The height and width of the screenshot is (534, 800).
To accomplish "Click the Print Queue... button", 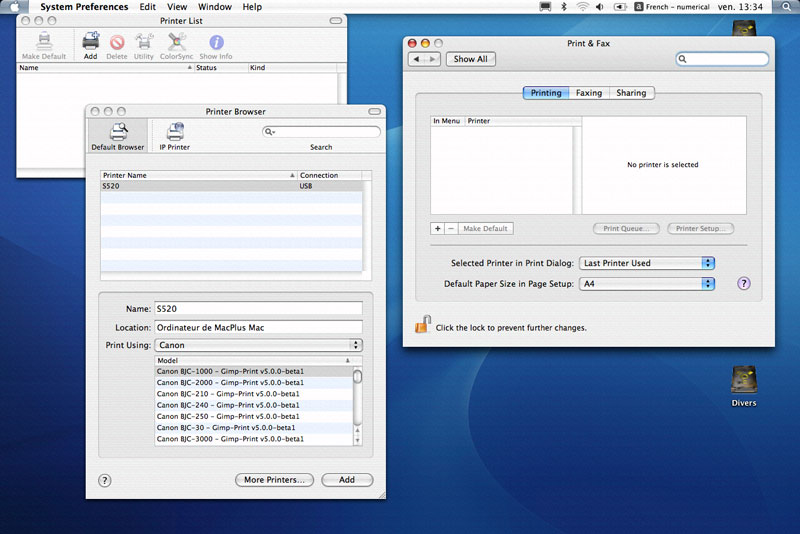I will (626, 228).
